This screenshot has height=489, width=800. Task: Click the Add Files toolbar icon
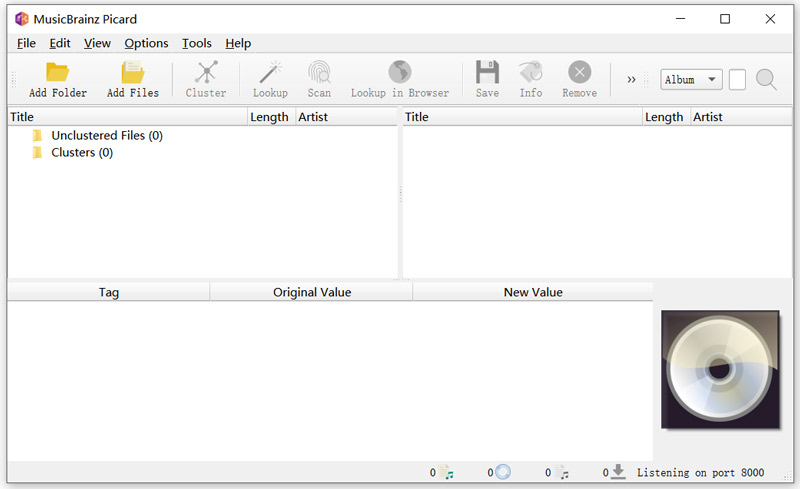pos(133,72)
